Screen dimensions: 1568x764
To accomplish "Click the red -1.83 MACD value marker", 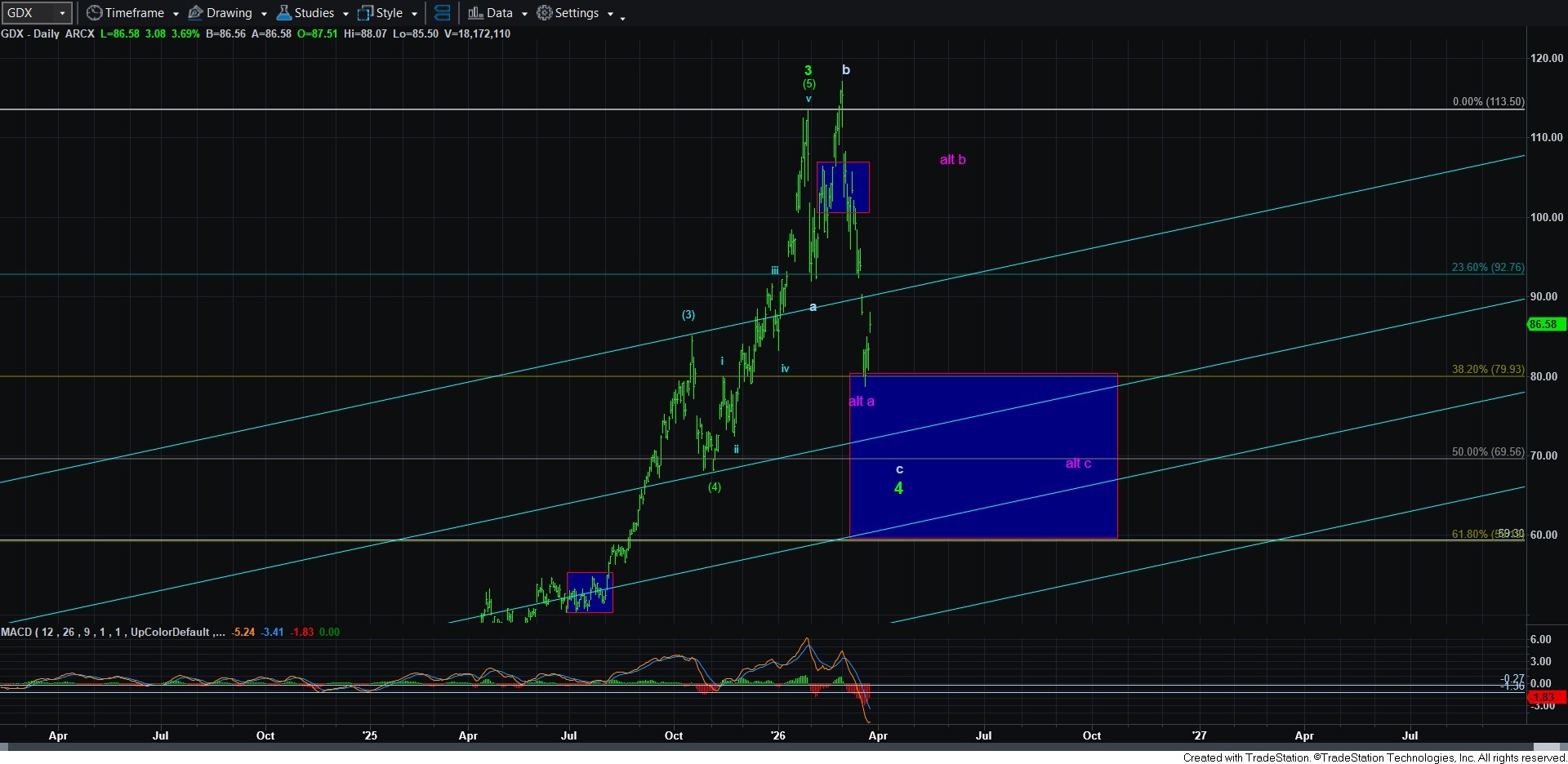I will point(1545,697).
